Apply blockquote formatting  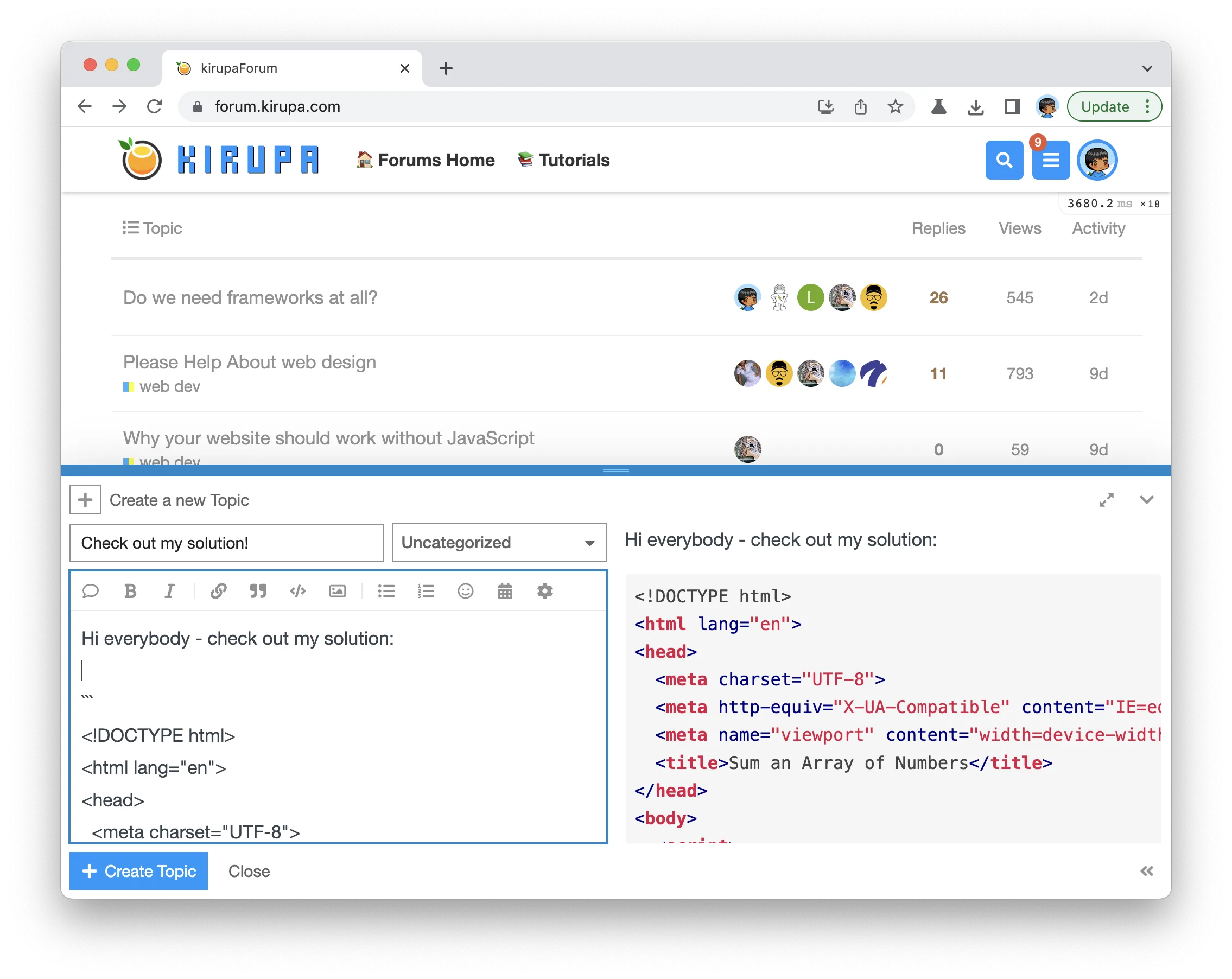(258, 591)
